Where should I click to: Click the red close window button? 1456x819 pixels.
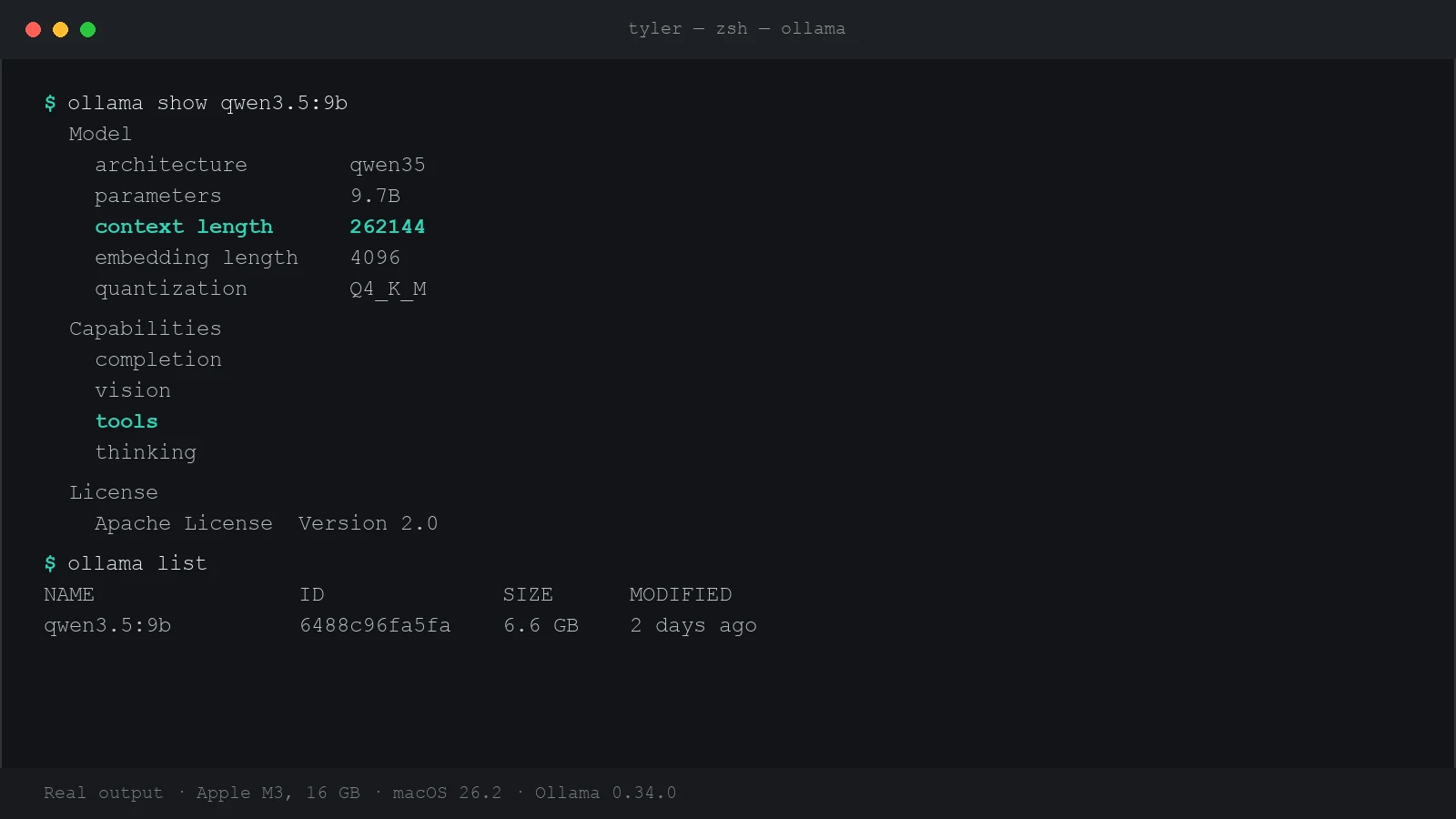point(34,29)
